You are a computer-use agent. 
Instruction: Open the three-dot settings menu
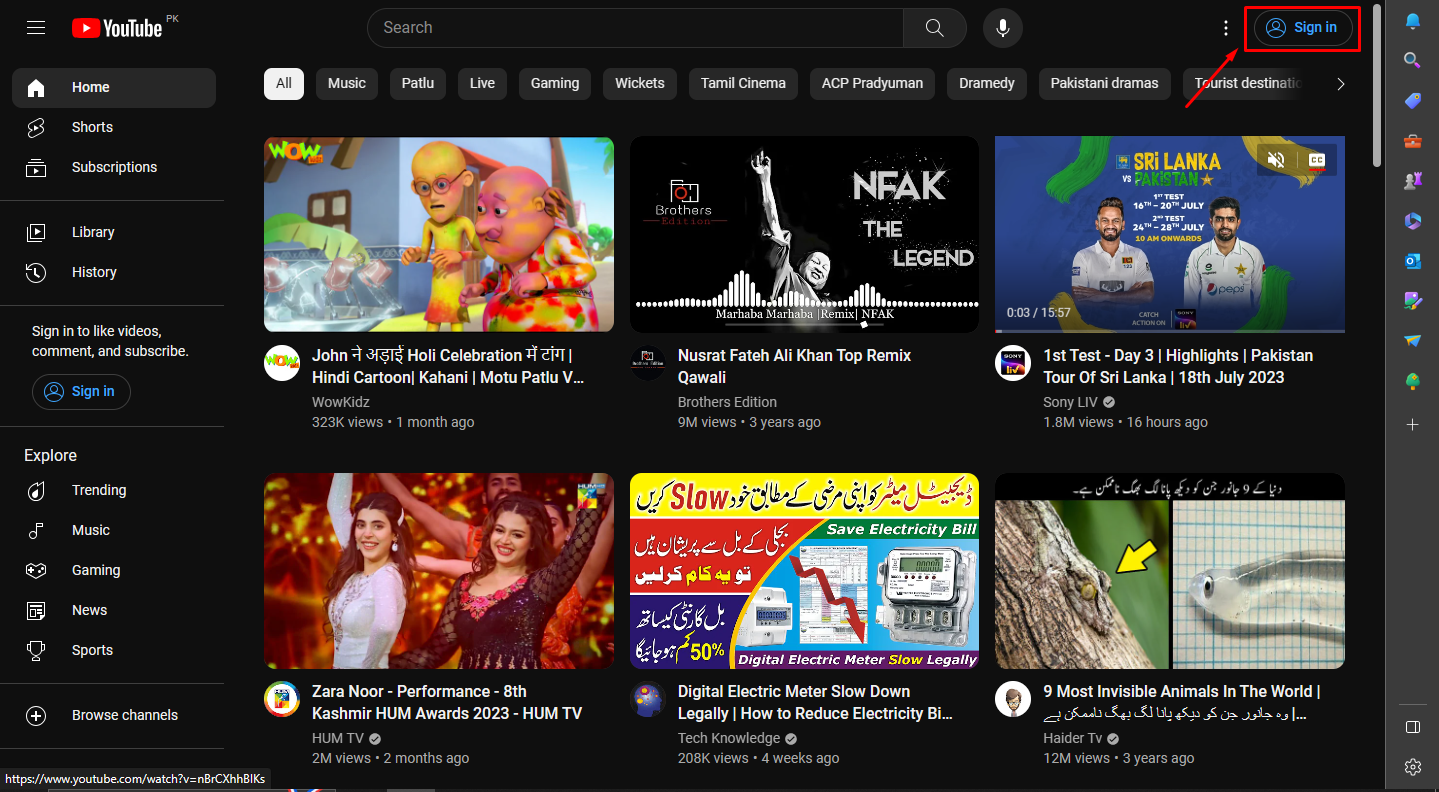(x=1226, y=28)
